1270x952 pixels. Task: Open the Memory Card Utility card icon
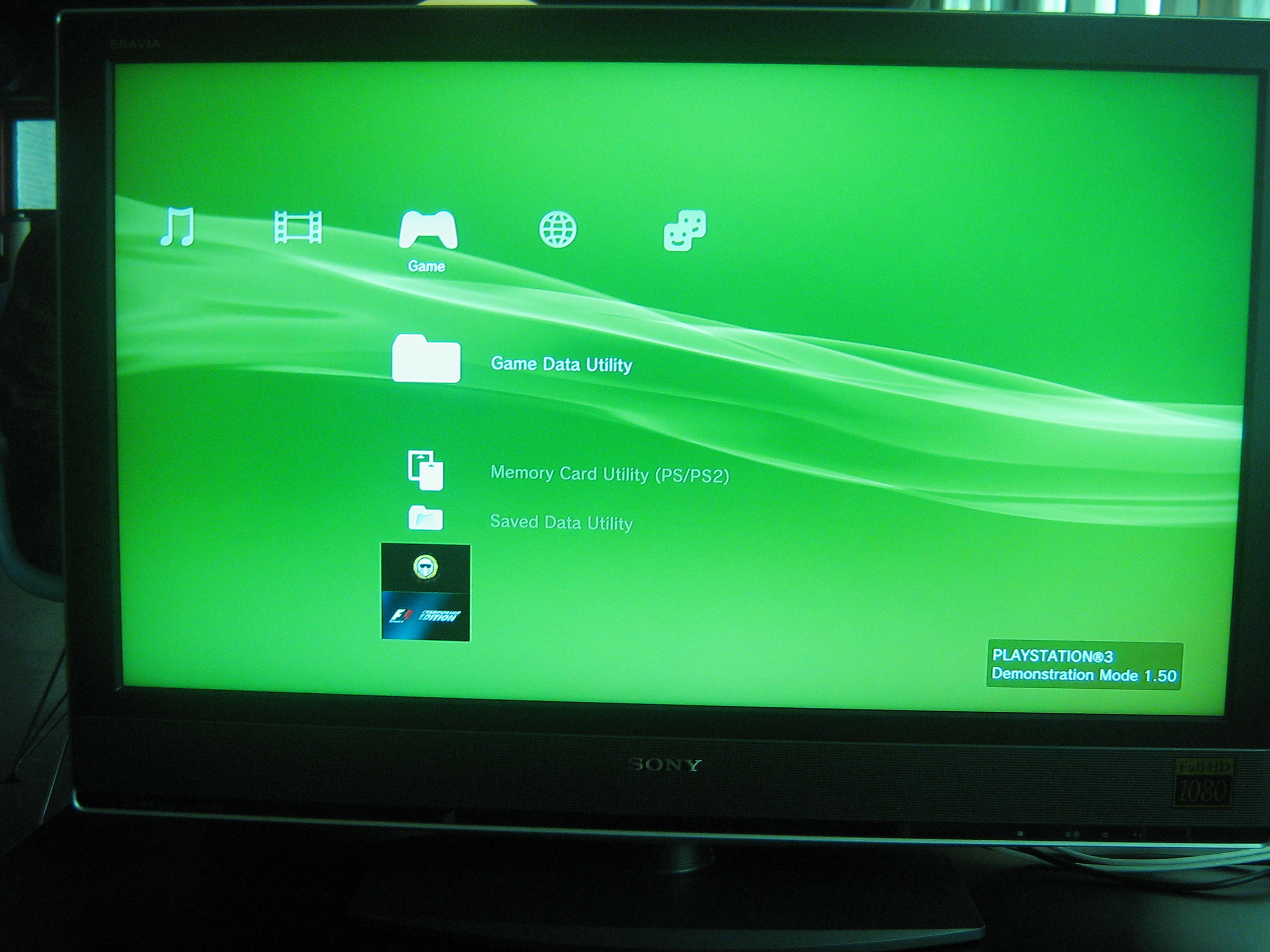[x=425, y=470]
